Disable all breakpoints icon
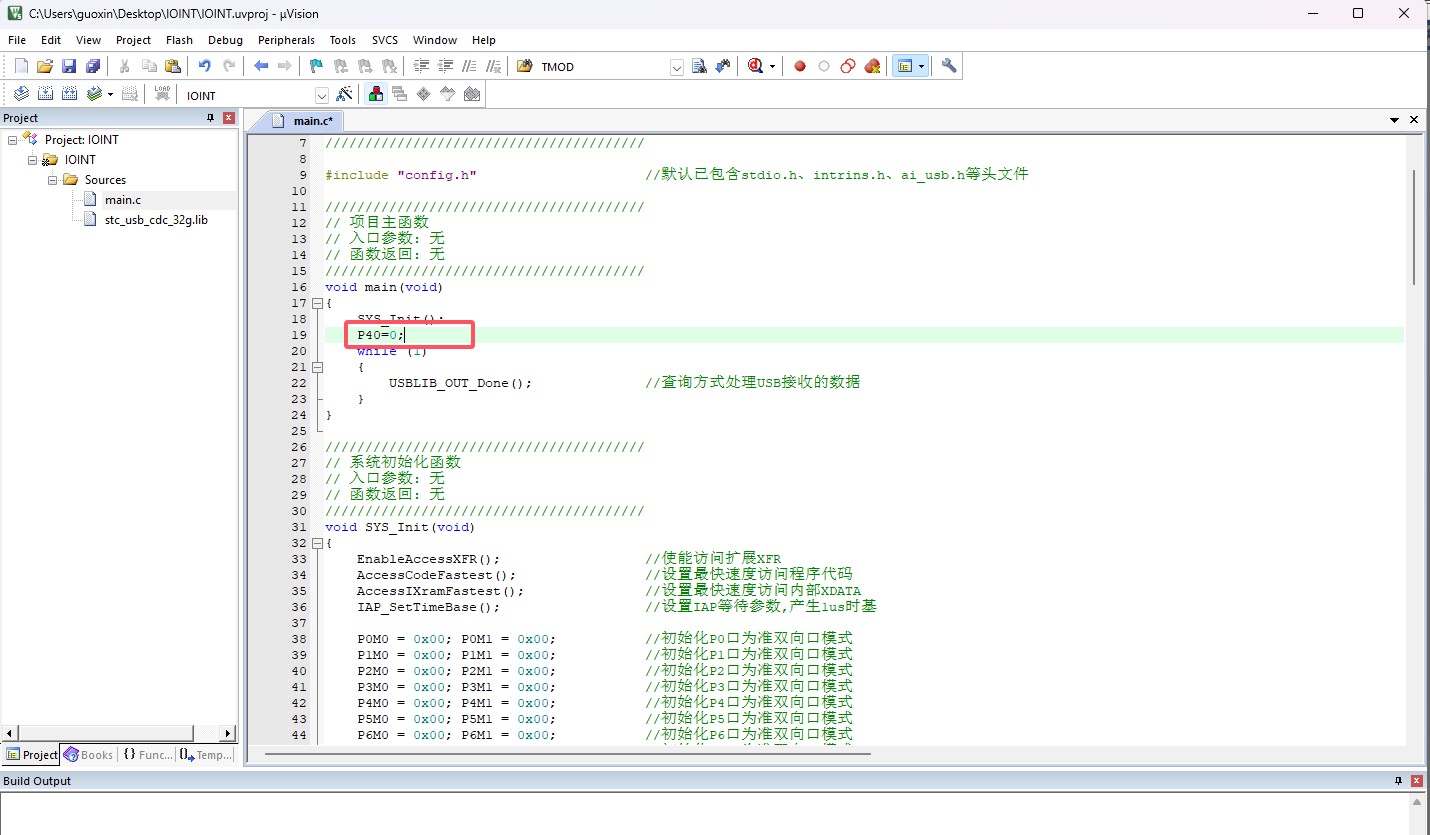 click(x=848, y=66)
